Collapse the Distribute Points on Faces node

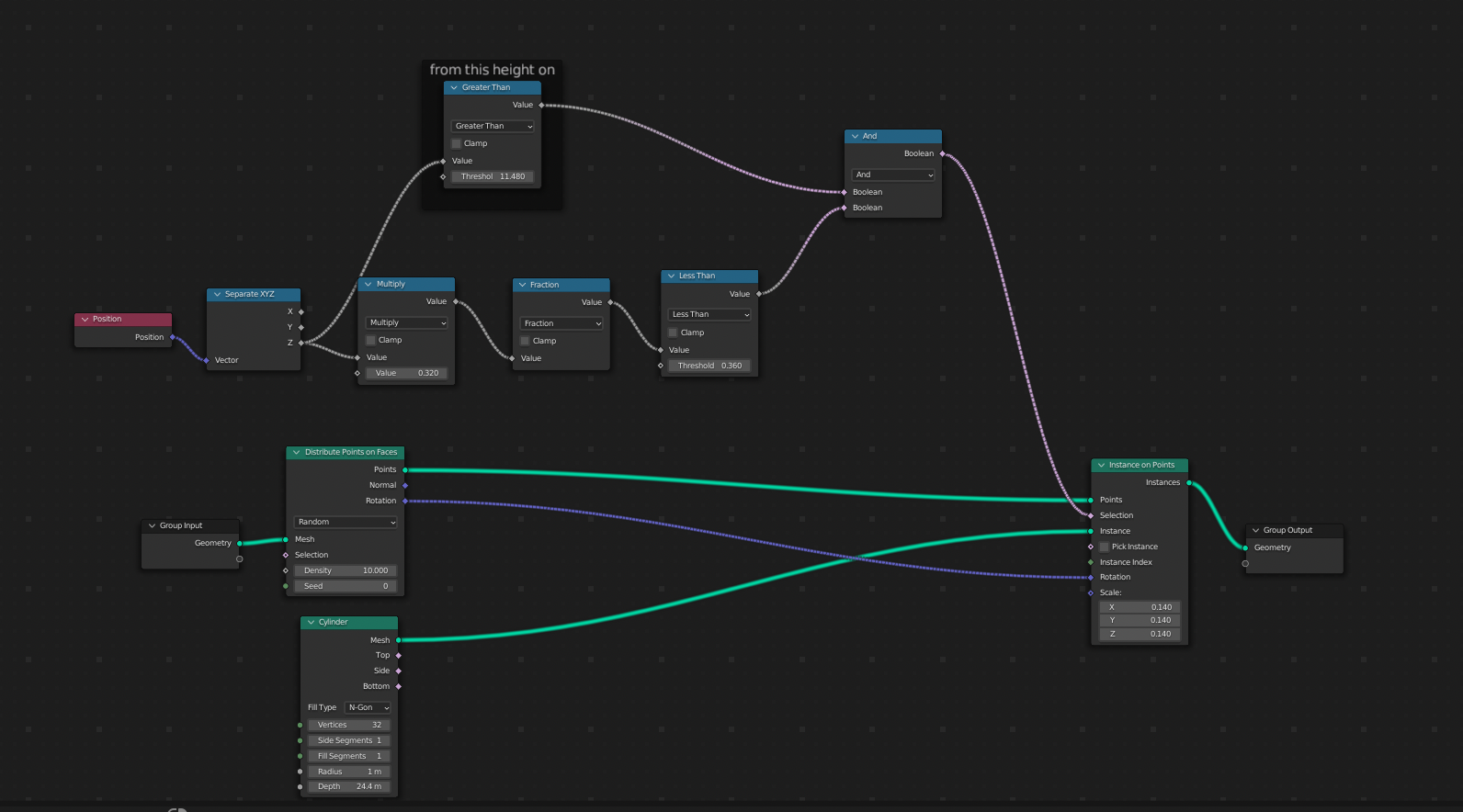tap(296, 453)
